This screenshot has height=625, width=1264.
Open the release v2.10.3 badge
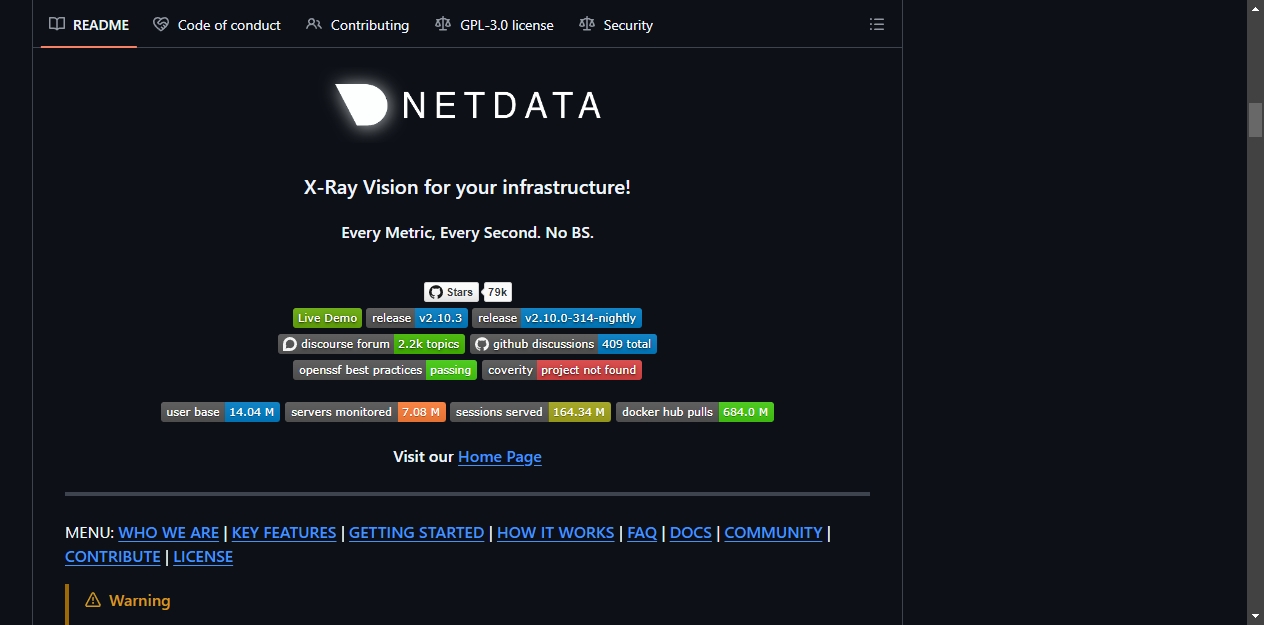coord(417,318)
